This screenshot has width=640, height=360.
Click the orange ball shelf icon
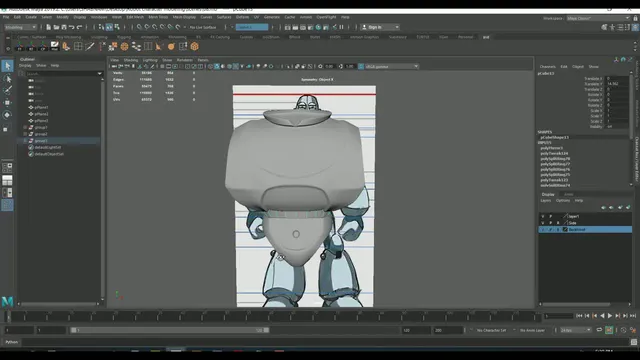pyautogui.click(x=171, y=47)
